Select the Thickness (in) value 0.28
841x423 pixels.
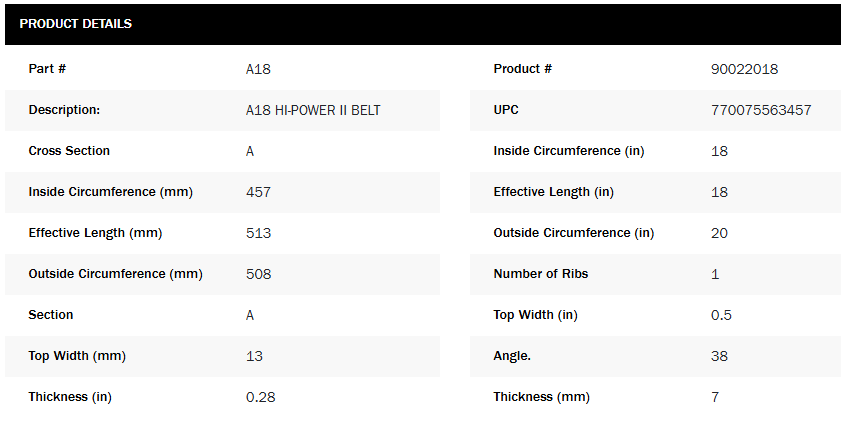coord(260,397)
